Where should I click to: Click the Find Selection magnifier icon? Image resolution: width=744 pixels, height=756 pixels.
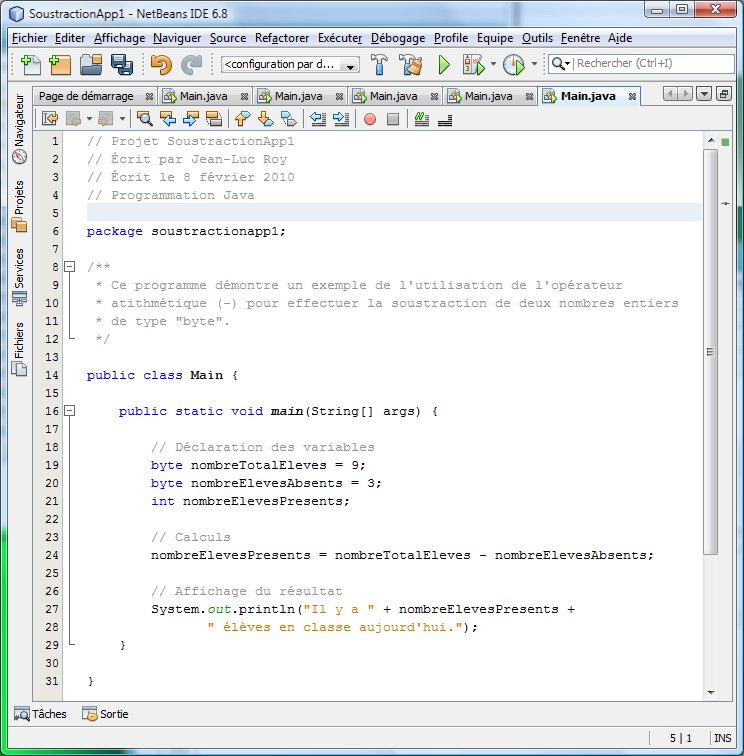pos(145,119)
